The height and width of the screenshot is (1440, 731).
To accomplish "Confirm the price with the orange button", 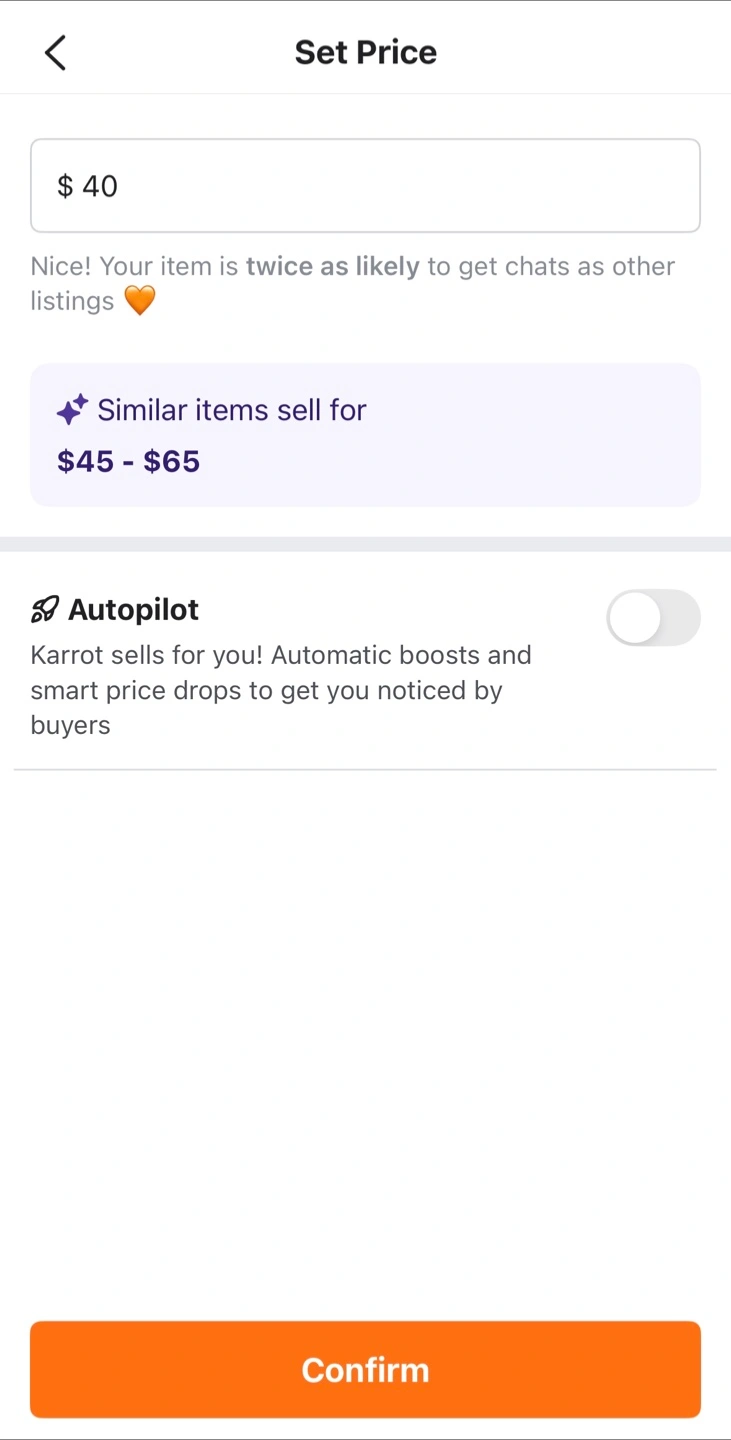I will [365, 1369].
